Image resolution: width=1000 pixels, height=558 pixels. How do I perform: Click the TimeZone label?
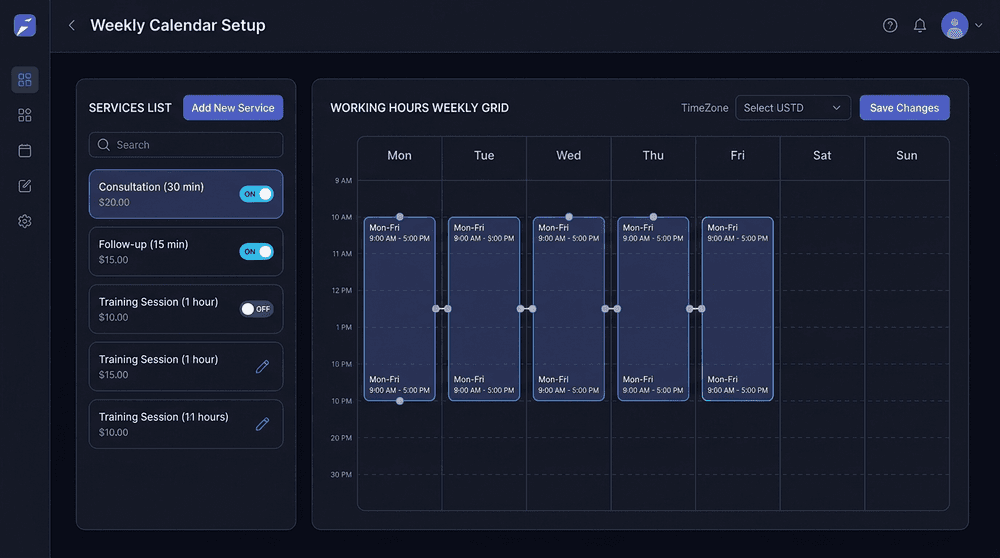point(704,108)
